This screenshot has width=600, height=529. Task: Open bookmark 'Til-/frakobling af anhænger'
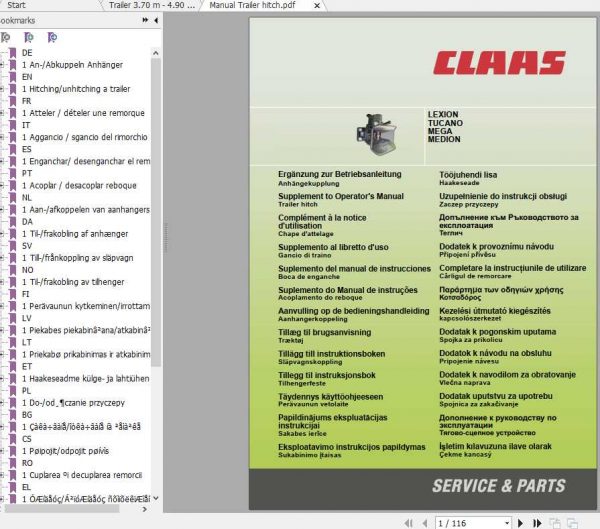pyautogui.click(x=75, y=233)
